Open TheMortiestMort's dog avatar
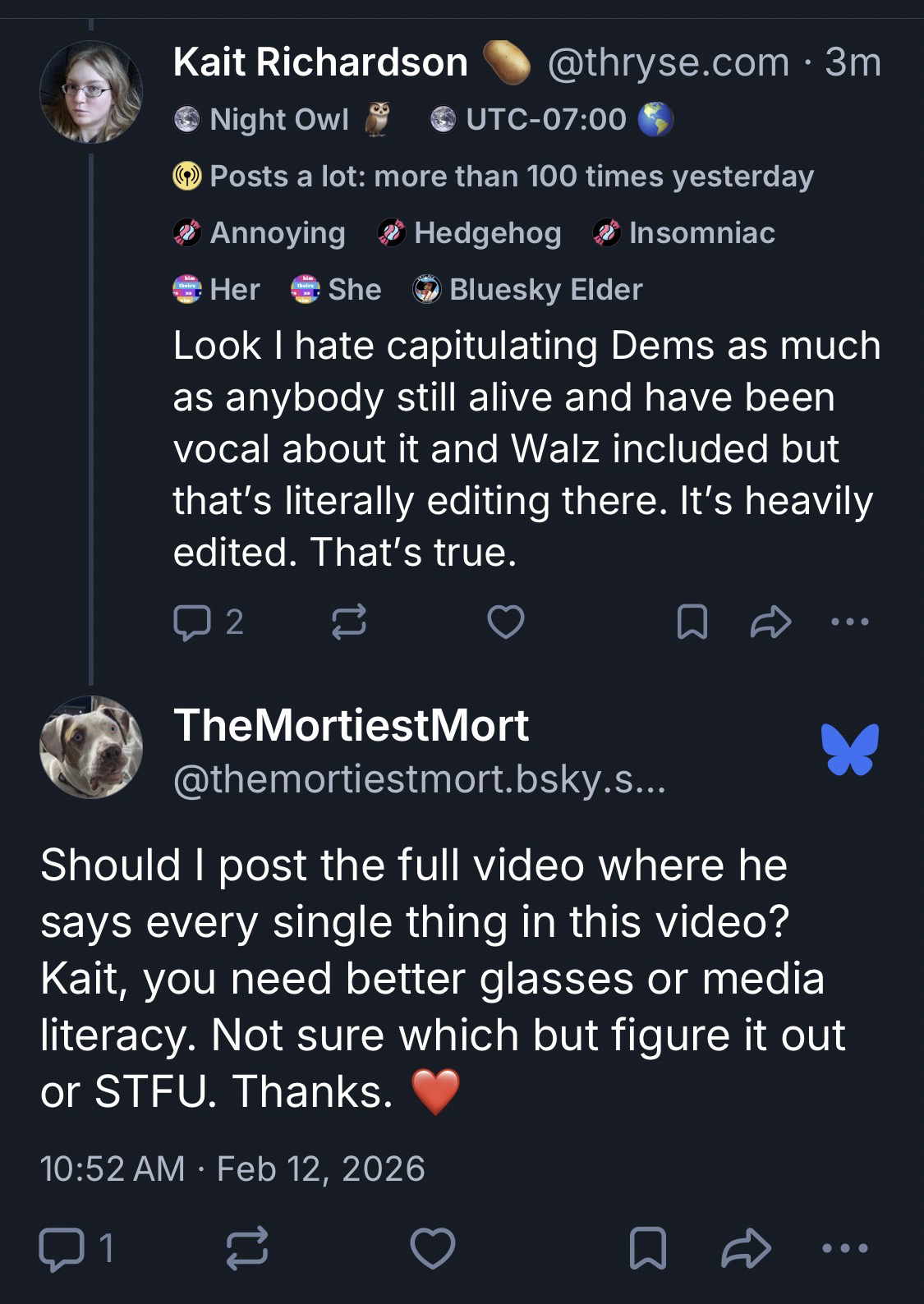 pos(91,747)
